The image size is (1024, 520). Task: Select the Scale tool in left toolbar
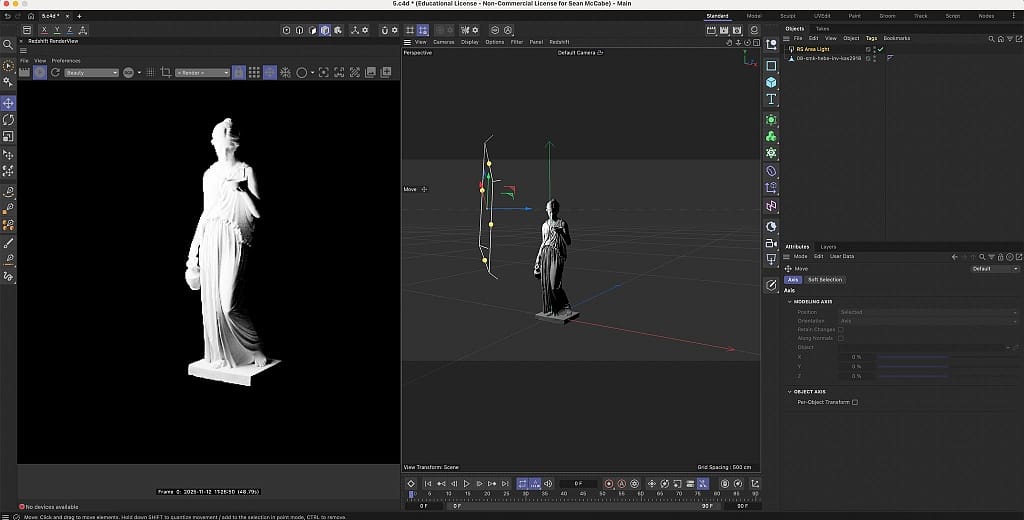(x=9, y=136)
